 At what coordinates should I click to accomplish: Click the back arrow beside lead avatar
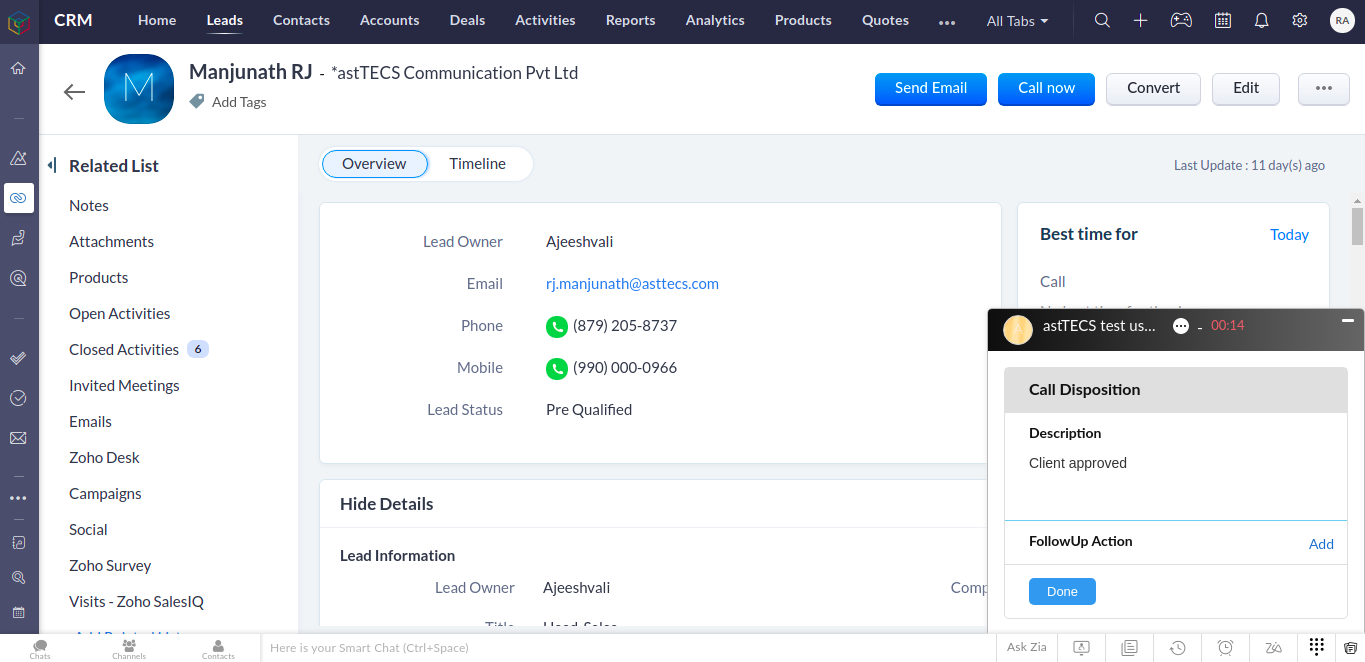(x=74, y=92)
